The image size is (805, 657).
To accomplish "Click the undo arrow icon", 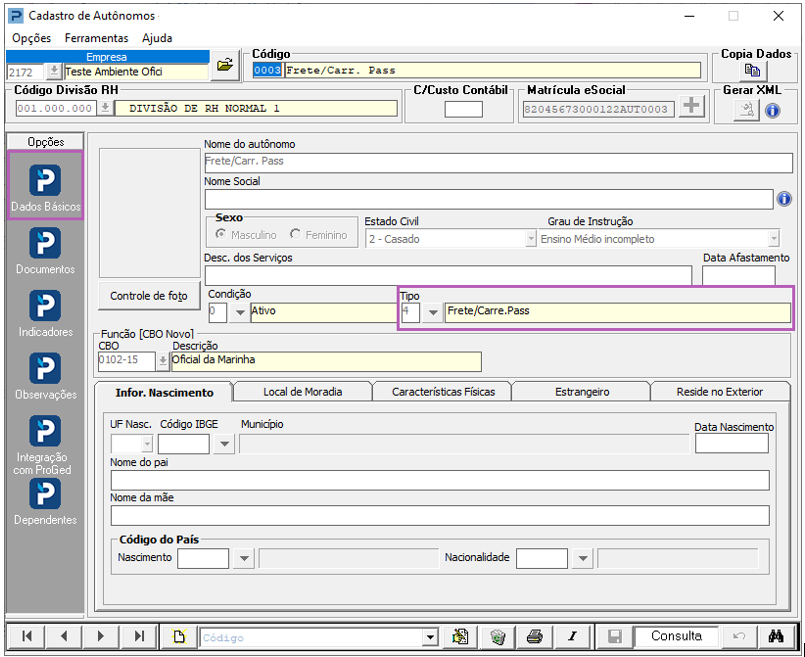I will (739, 637).
